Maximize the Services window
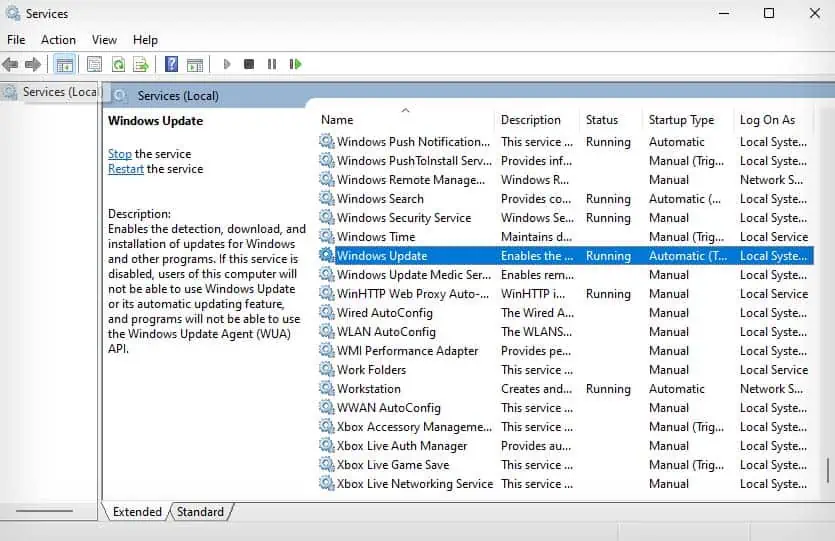Screen dimensions: 835x541 pos(769,13)
